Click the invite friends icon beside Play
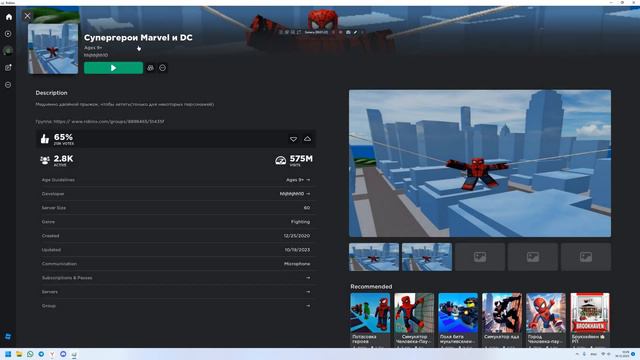 151,68
